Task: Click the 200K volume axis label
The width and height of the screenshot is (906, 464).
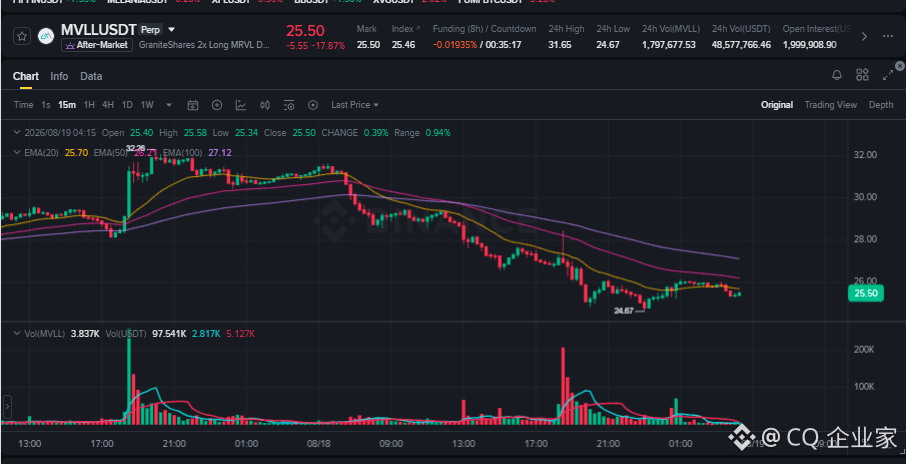Action: pos(866,350)
